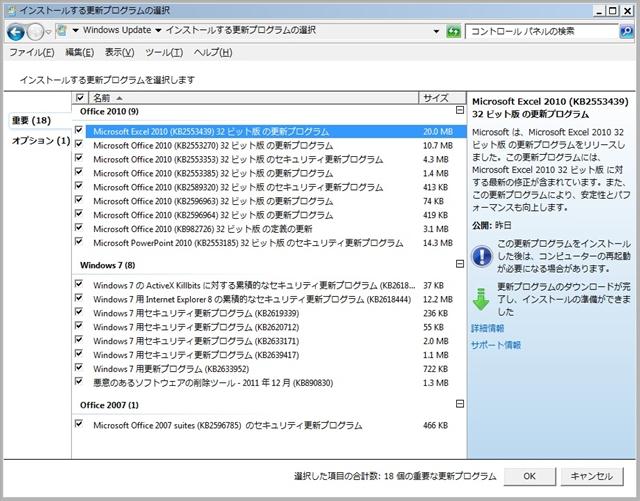The width and height of the screenshot is (640, 501).
Task: Collapse the Windows 7 (8) group
Action: [460, 264]
